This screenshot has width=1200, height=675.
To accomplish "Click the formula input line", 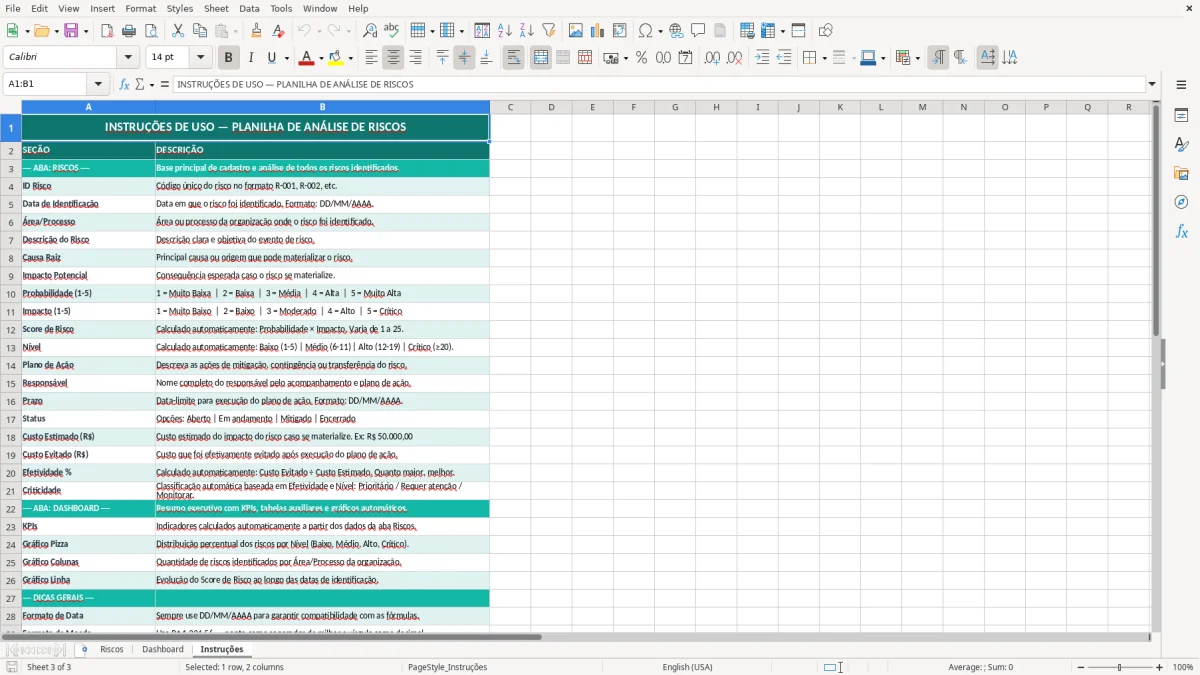I will coord(658,84).
